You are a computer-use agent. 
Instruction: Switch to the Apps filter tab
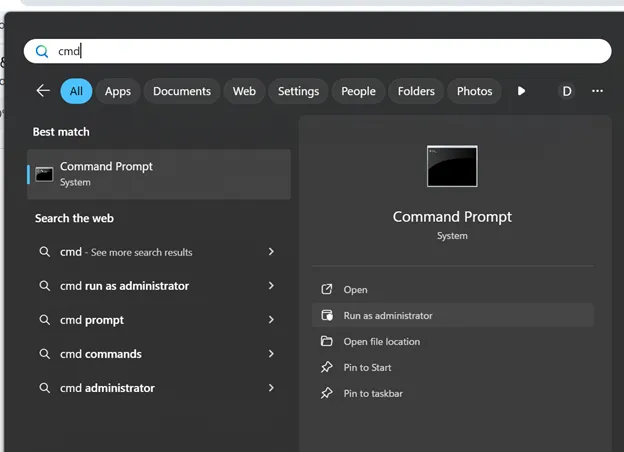pyautogui.click(x=118, y=91)
